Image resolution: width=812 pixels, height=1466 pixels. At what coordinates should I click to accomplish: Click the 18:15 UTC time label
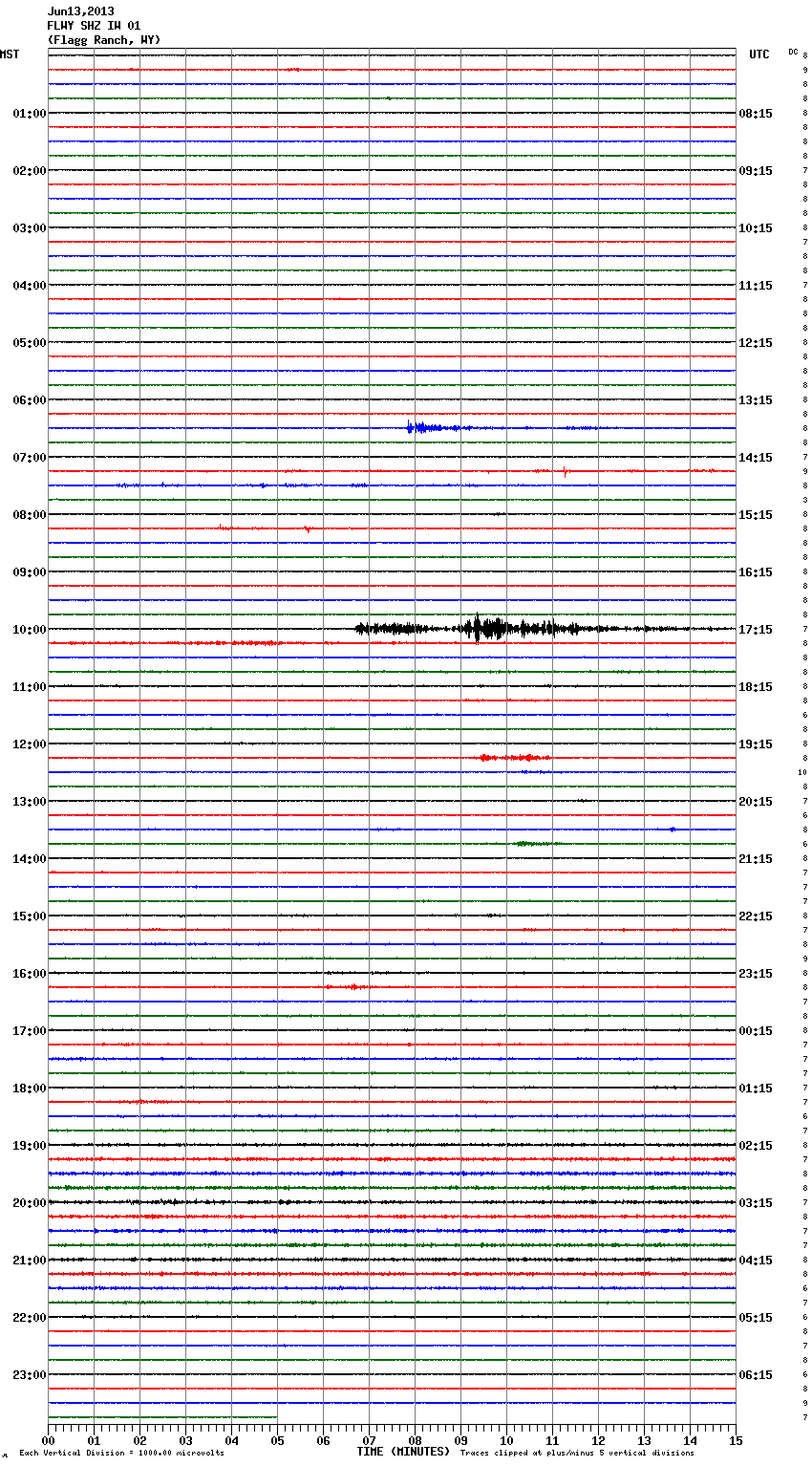click(x=756, y=687)
